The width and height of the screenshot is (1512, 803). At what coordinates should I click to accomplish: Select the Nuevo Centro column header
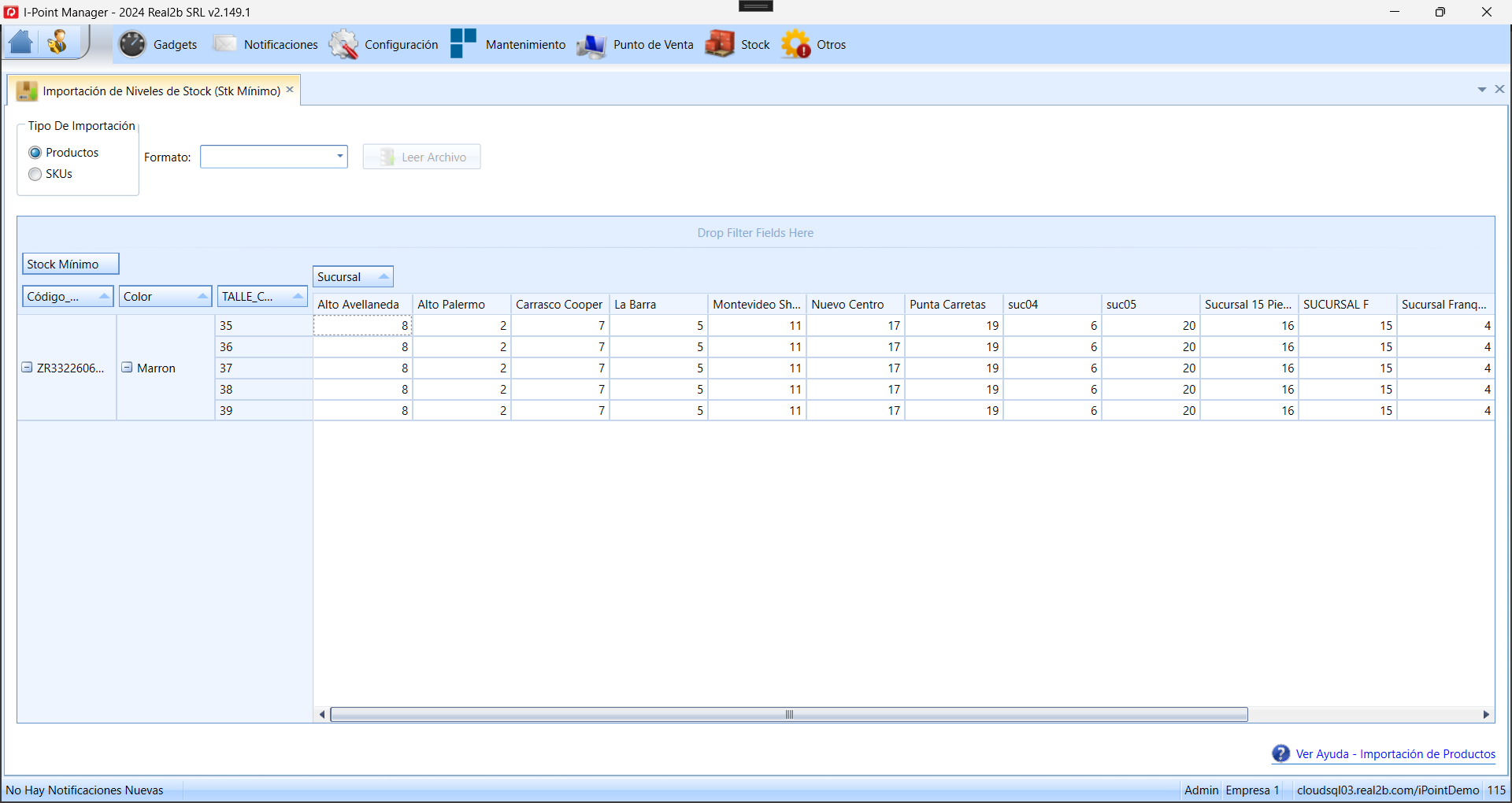(855, 304)
